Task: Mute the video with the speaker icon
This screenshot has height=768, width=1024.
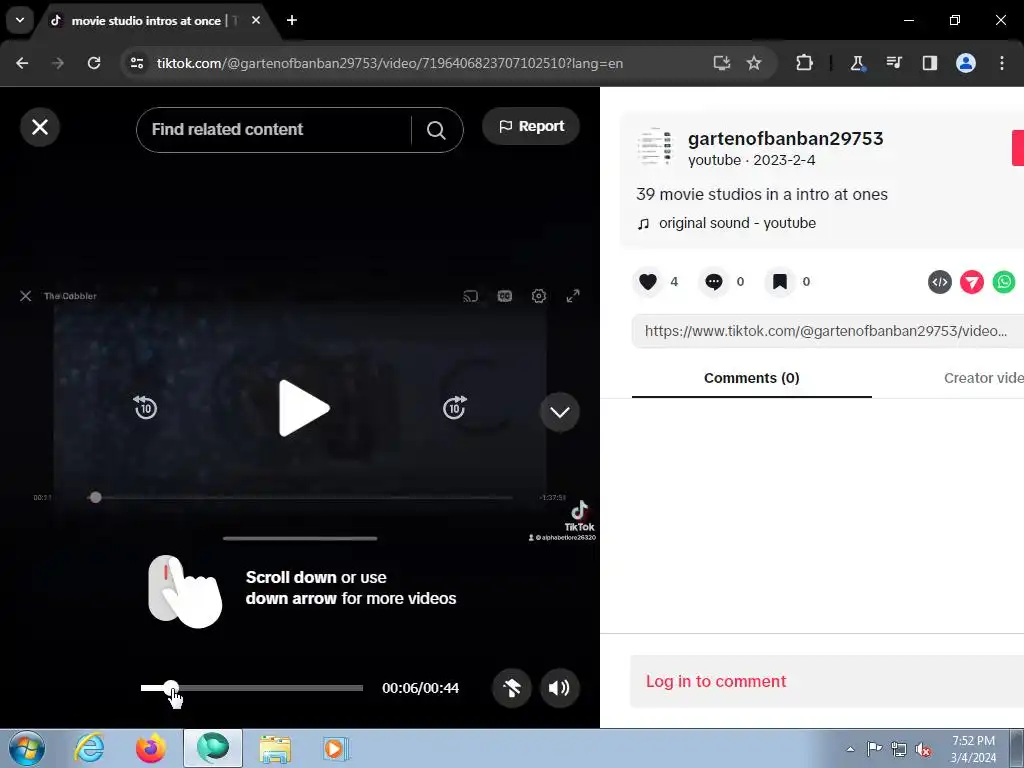Action: (560, 688)
